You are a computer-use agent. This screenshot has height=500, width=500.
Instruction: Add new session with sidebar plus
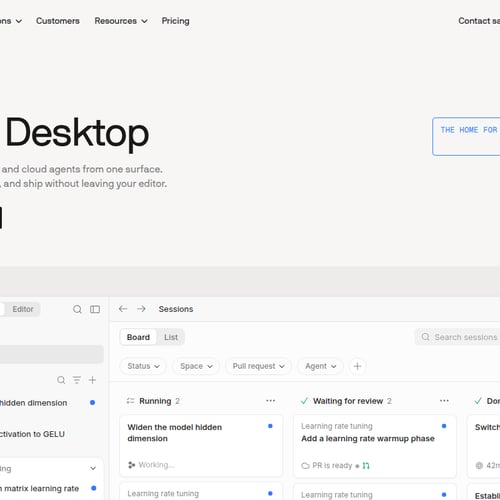[92, 380]
